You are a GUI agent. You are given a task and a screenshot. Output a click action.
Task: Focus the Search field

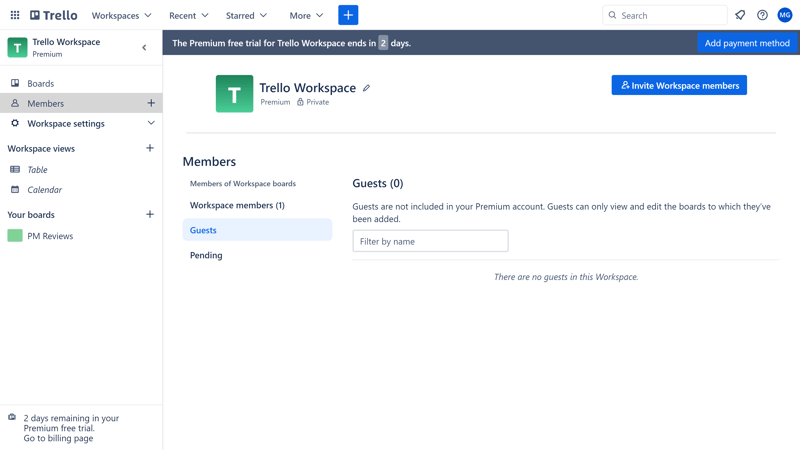665,15
